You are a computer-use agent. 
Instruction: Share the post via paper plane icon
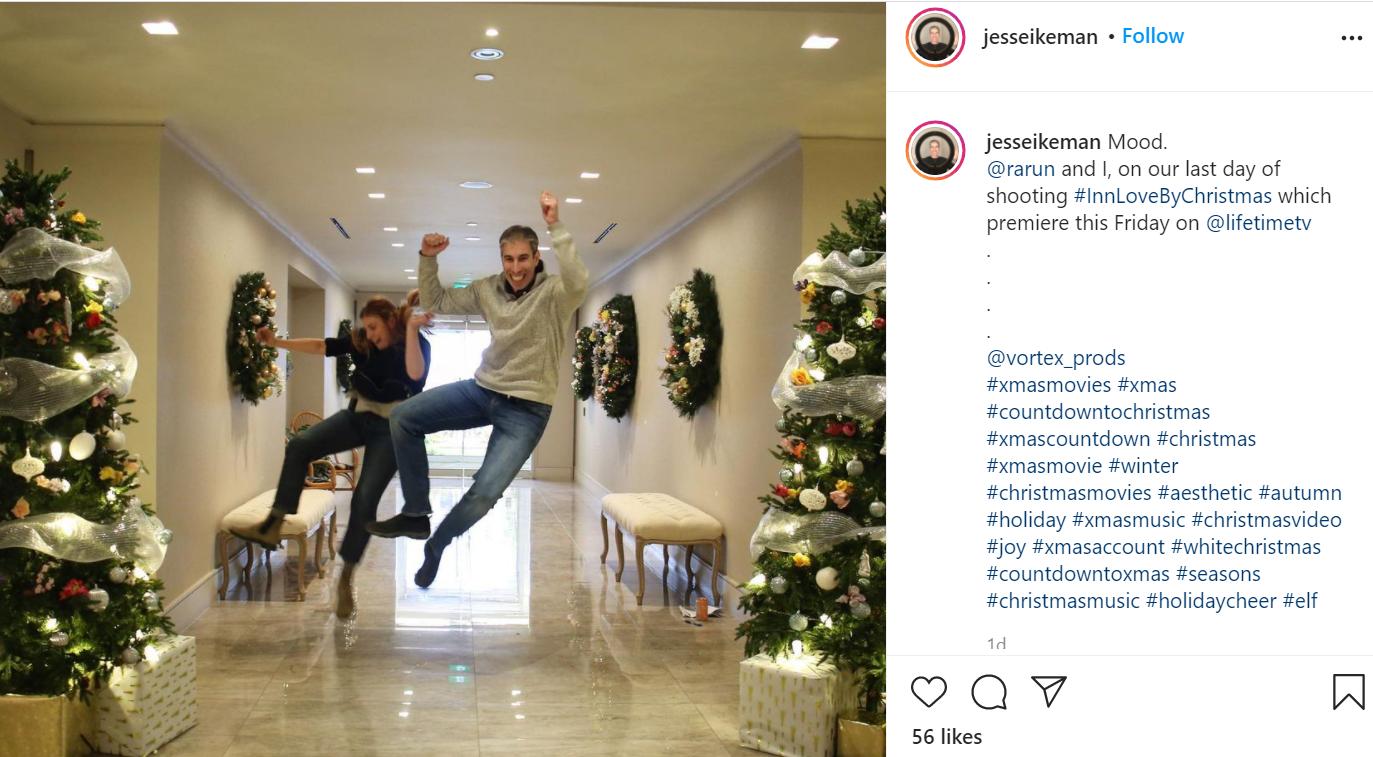[1048, 692]
